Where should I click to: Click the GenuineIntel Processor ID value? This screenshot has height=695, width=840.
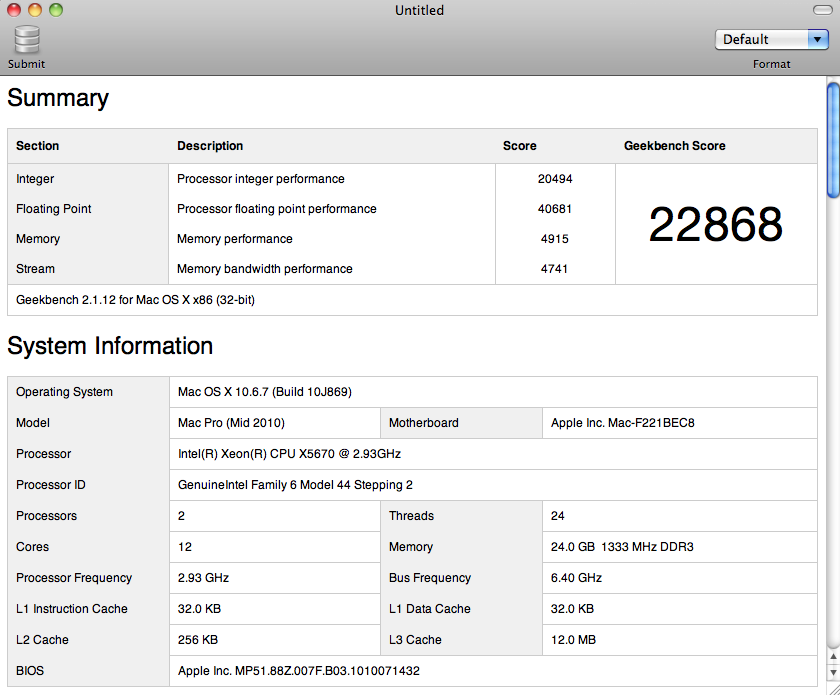pyautogui.click(x=295, y=485)
